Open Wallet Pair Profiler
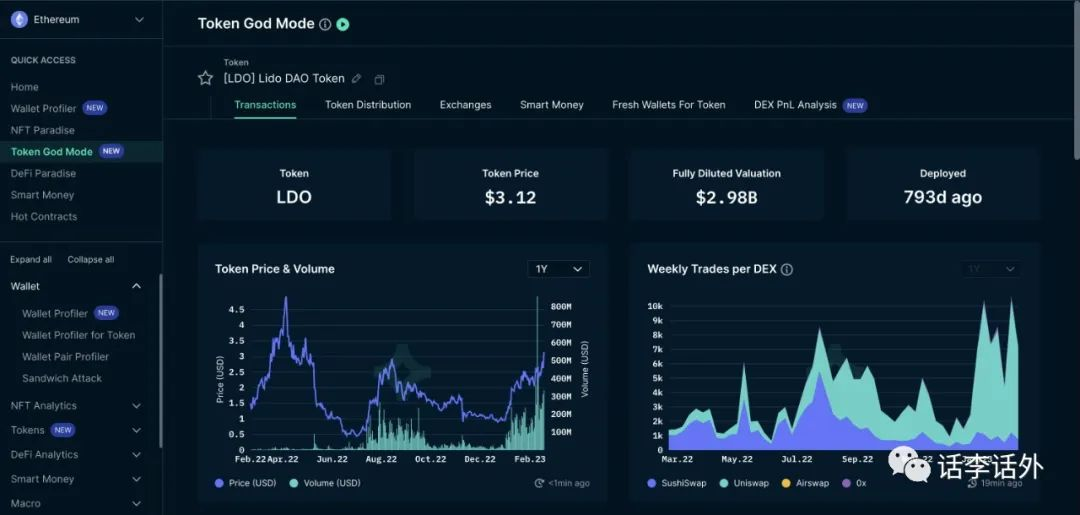The height and width of the screenshot is (515, 1080). point(65,357)
